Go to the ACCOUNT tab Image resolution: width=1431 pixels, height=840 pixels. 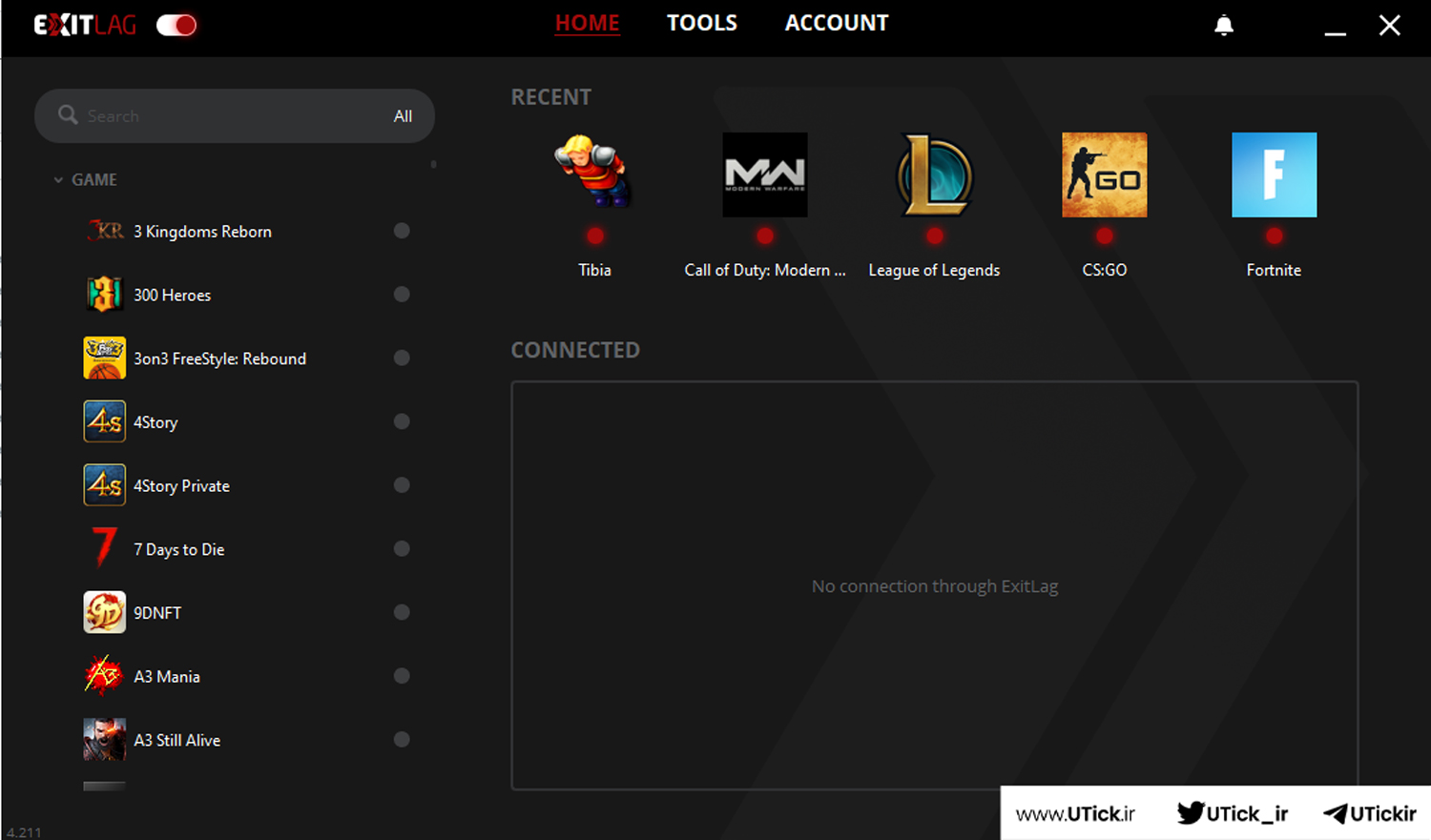pos(837,23)
